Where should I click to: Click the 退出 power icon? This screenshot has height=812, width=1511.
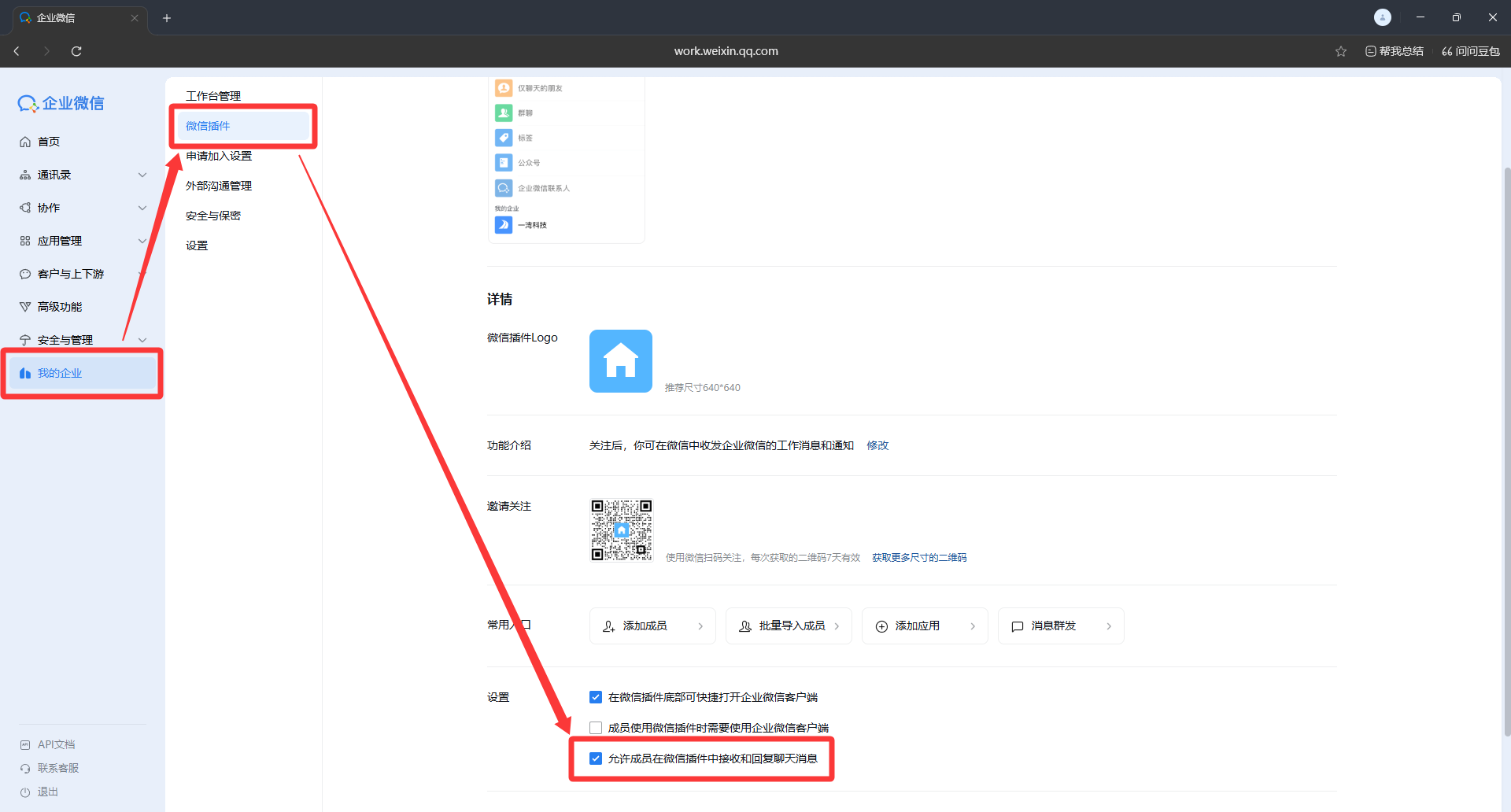point(25,792)
